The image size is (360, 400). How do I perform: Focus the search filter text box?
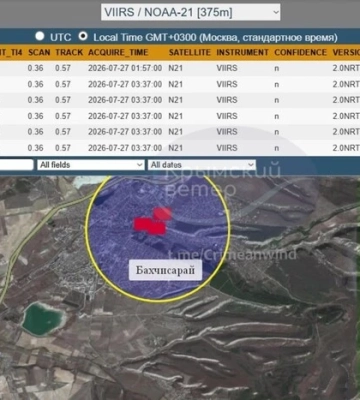16,165
